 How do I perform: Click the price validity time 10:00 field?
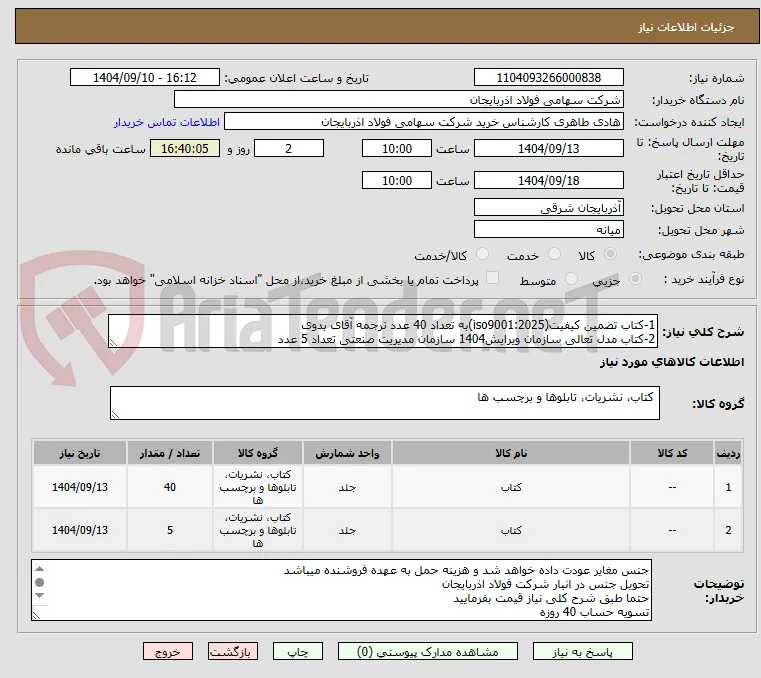tap(397, 181)
